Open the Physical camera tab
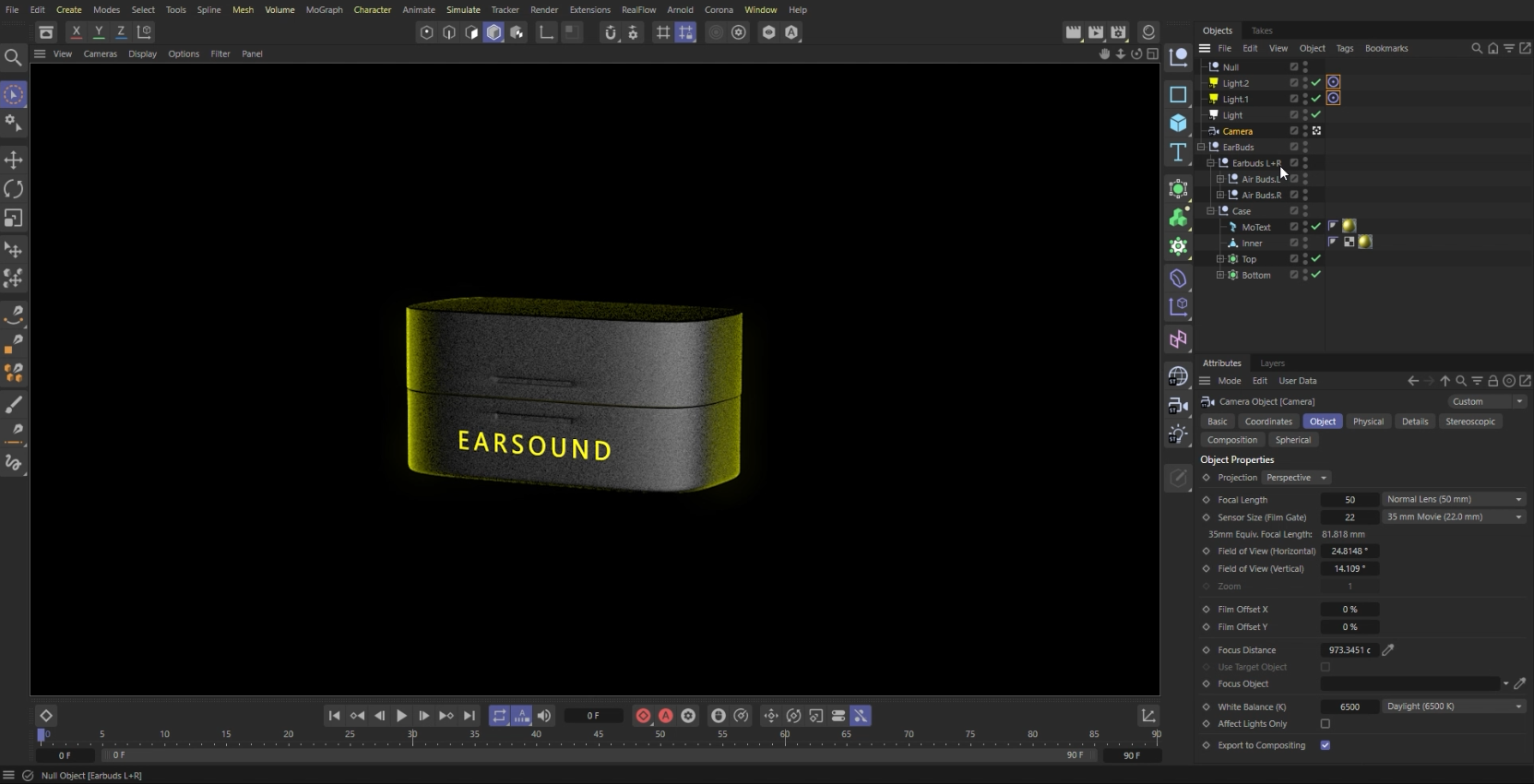1534x784 pixels. click(1368, 422)
